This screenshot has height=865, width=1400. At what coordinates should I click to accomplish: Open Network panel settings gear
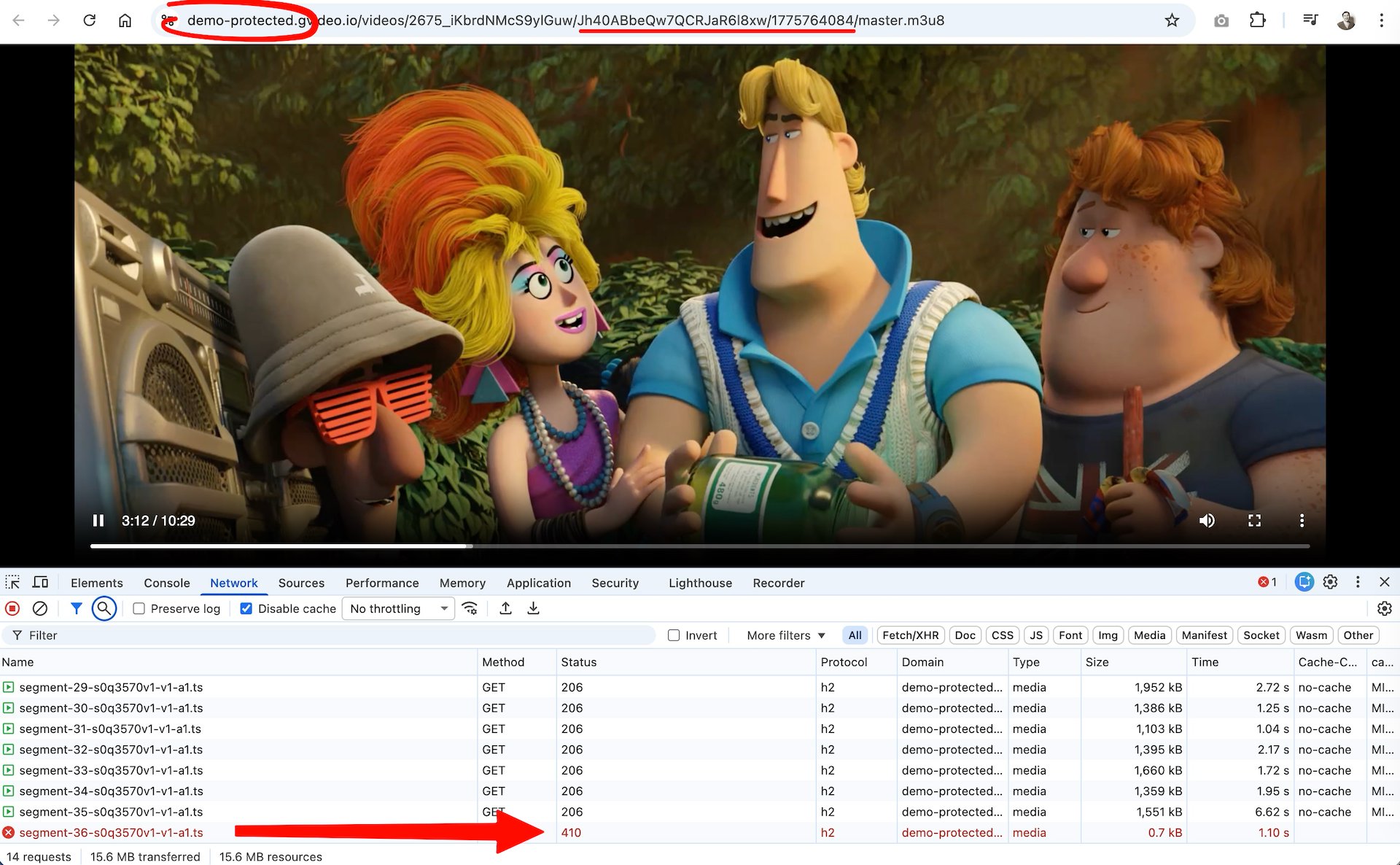[x=1385, y=608]
